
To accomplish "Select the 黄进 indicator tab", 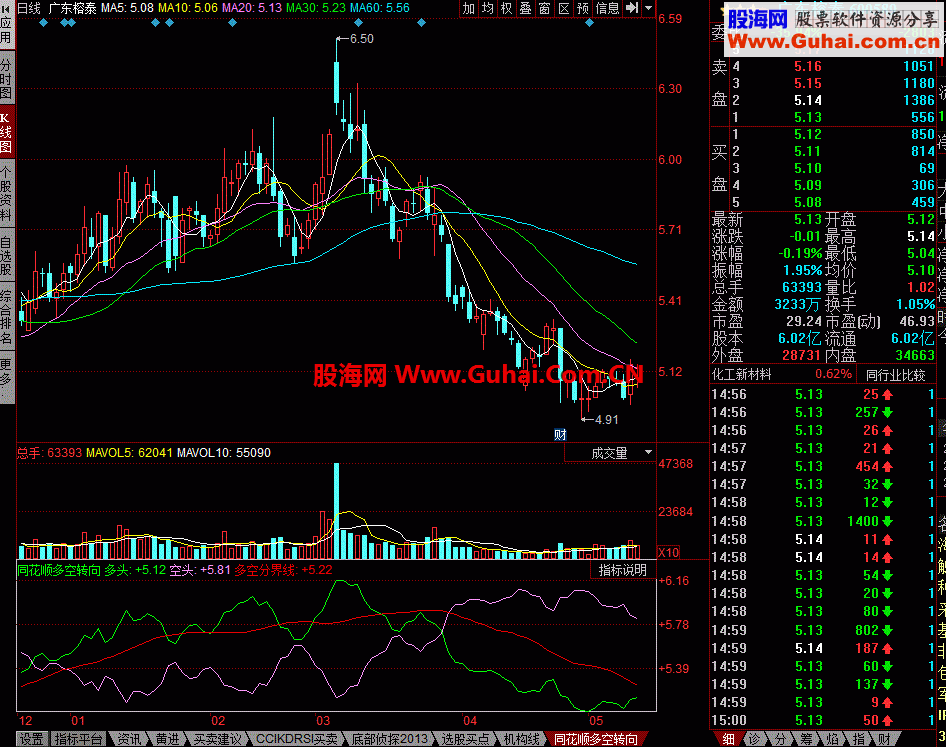I will 168,739.
